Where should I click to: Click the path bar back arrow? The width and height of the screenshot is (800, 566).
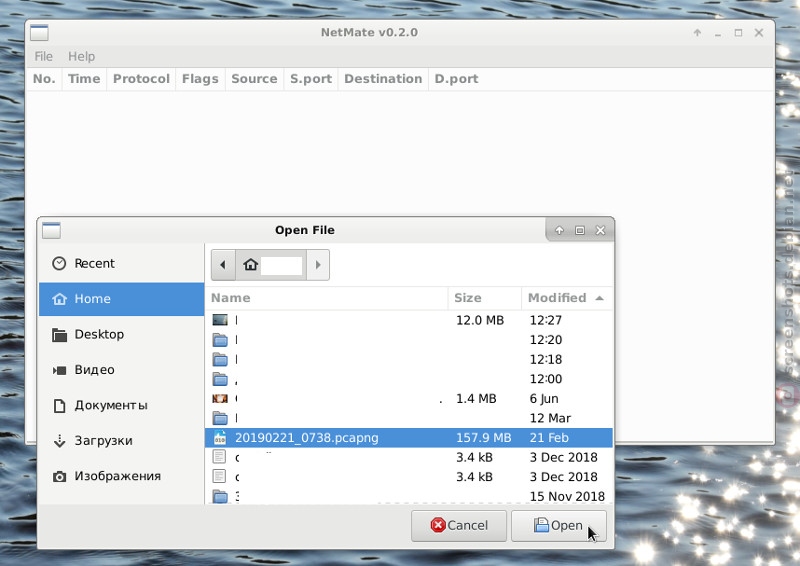(223, 265)
